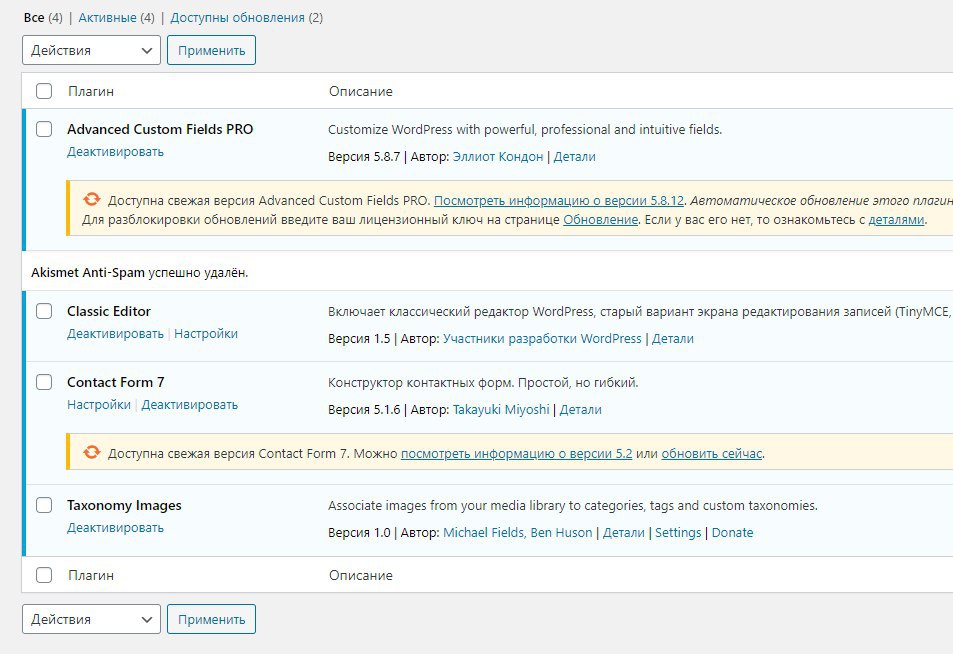Click the bottom Применить button
The width and height of the screenshot is (953, 654).
[x=212, y=619]
